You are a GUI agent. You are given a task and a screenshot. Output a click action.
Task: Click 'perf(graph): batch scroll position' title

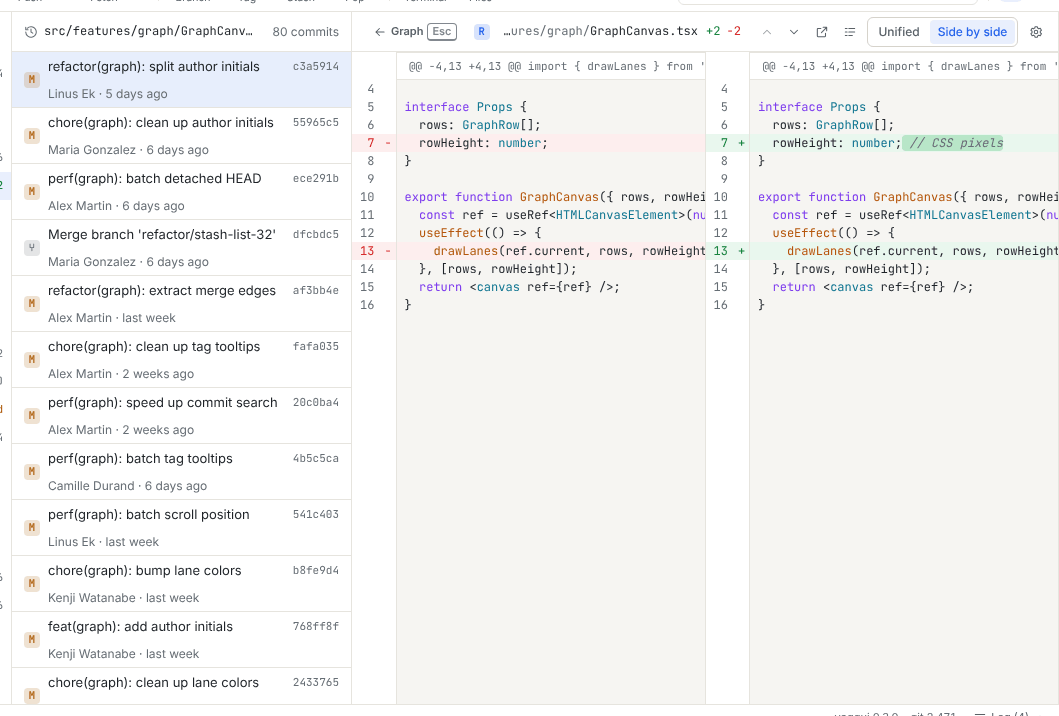pyautogui.click(x=149, y=515)
